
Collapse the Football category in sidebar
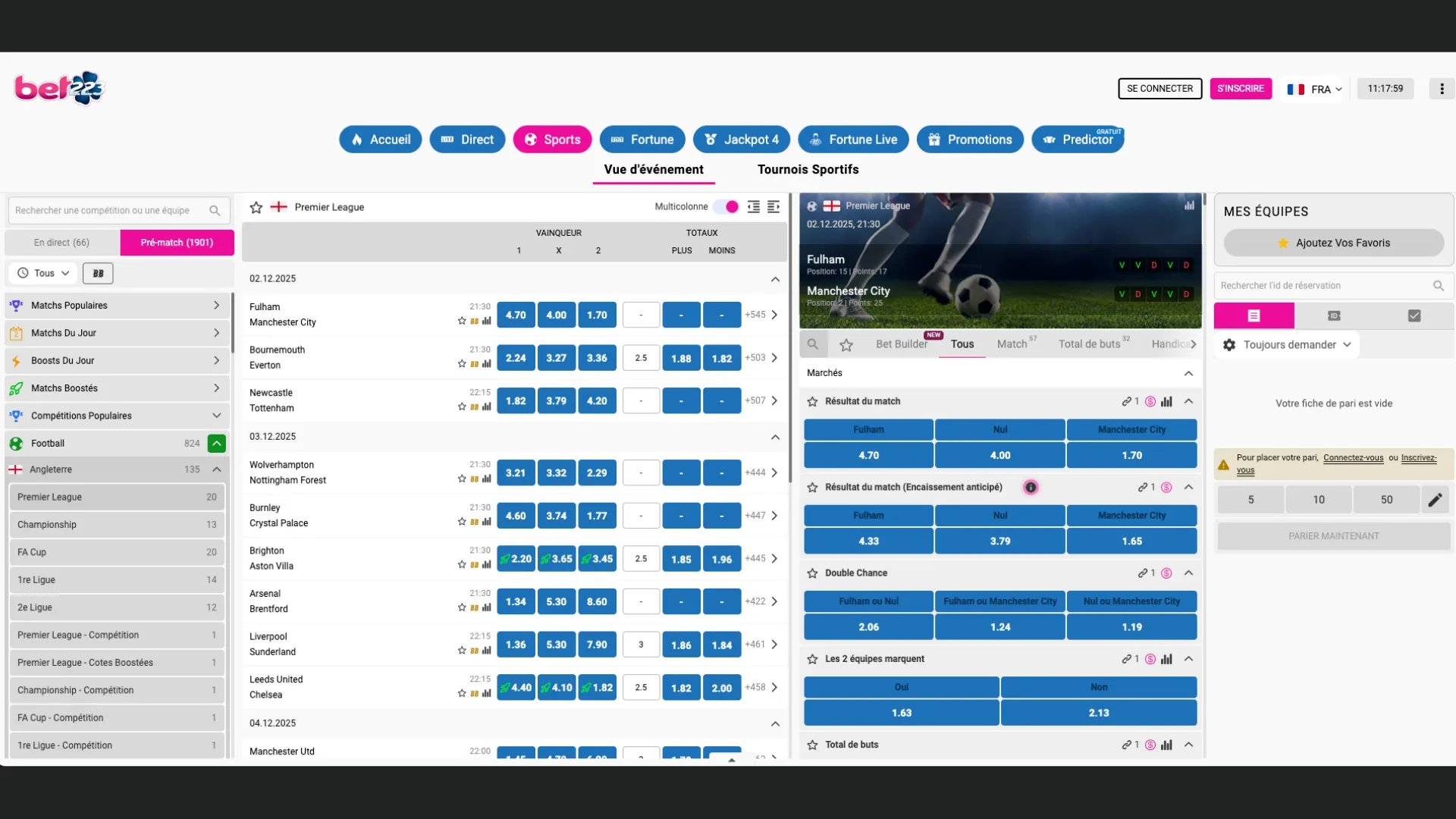217,443
